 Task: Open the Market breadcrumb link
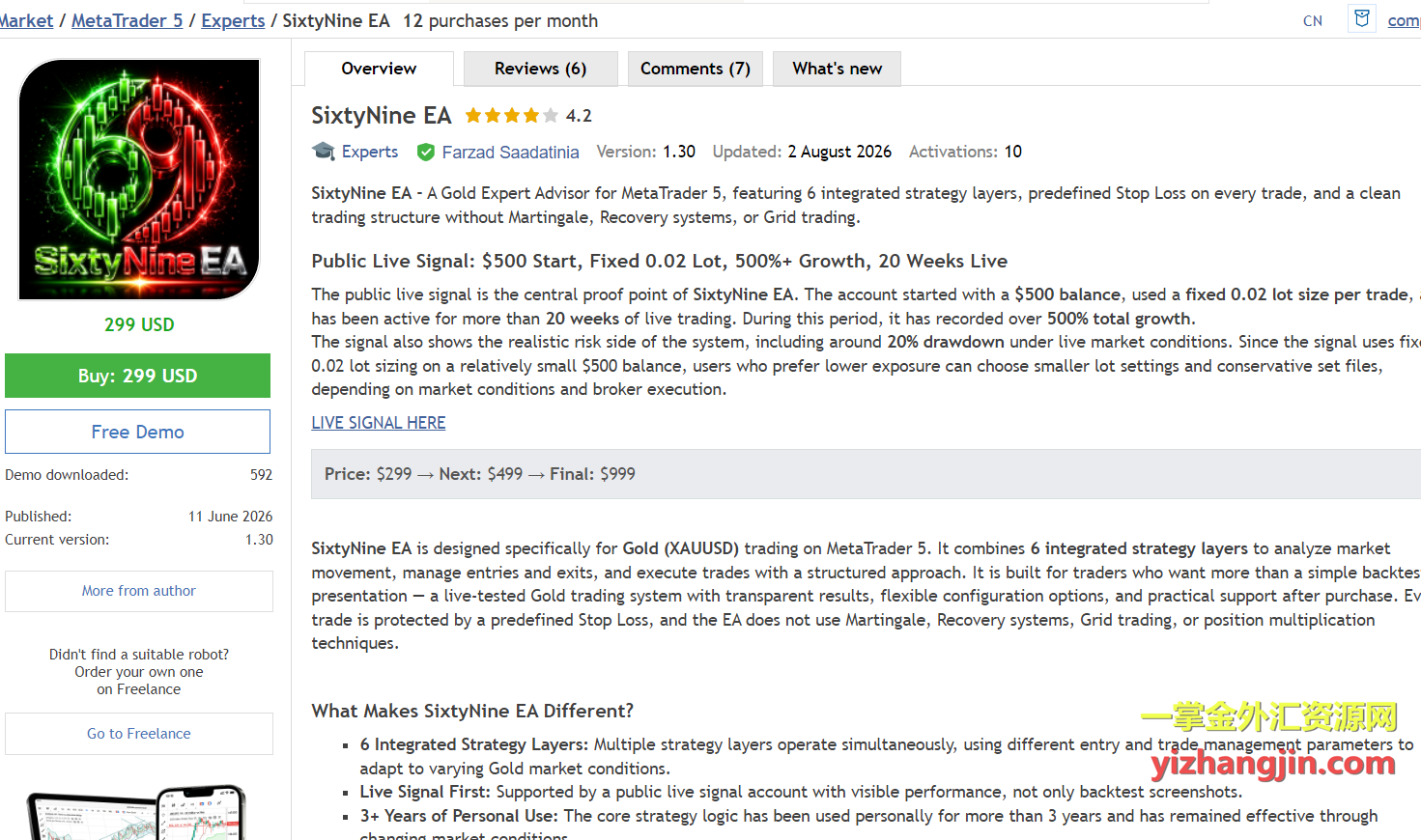[x=26, y=20]
